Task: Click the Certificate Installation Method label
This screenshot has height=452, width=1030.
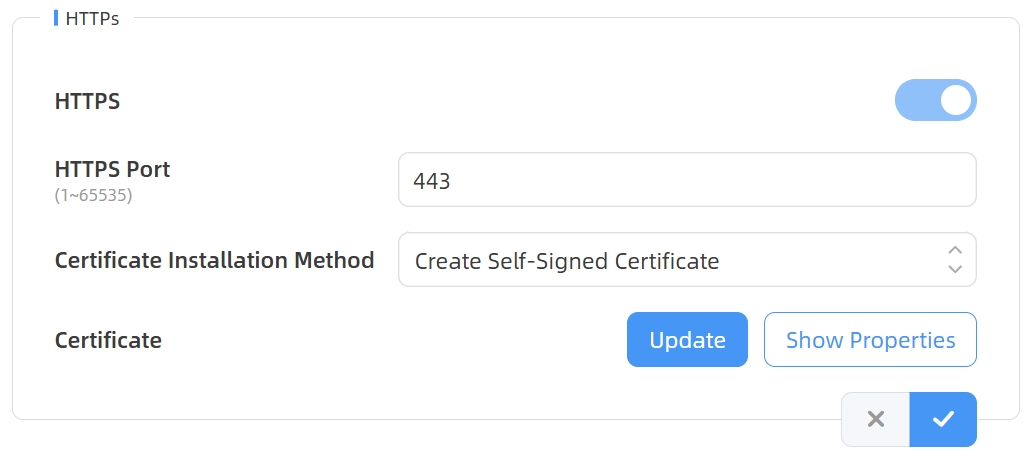Action: coord(214,260)
